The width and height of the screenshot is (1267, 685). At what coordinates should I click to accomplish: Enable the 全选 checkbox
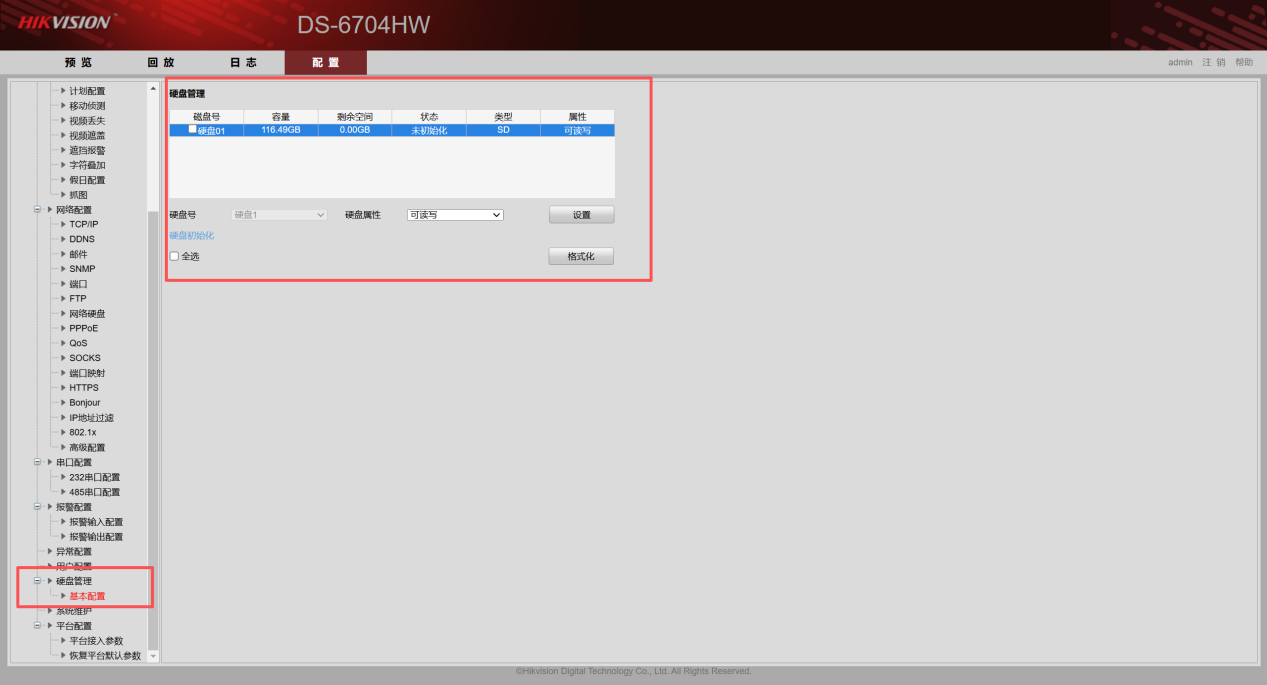pos(175,257)
